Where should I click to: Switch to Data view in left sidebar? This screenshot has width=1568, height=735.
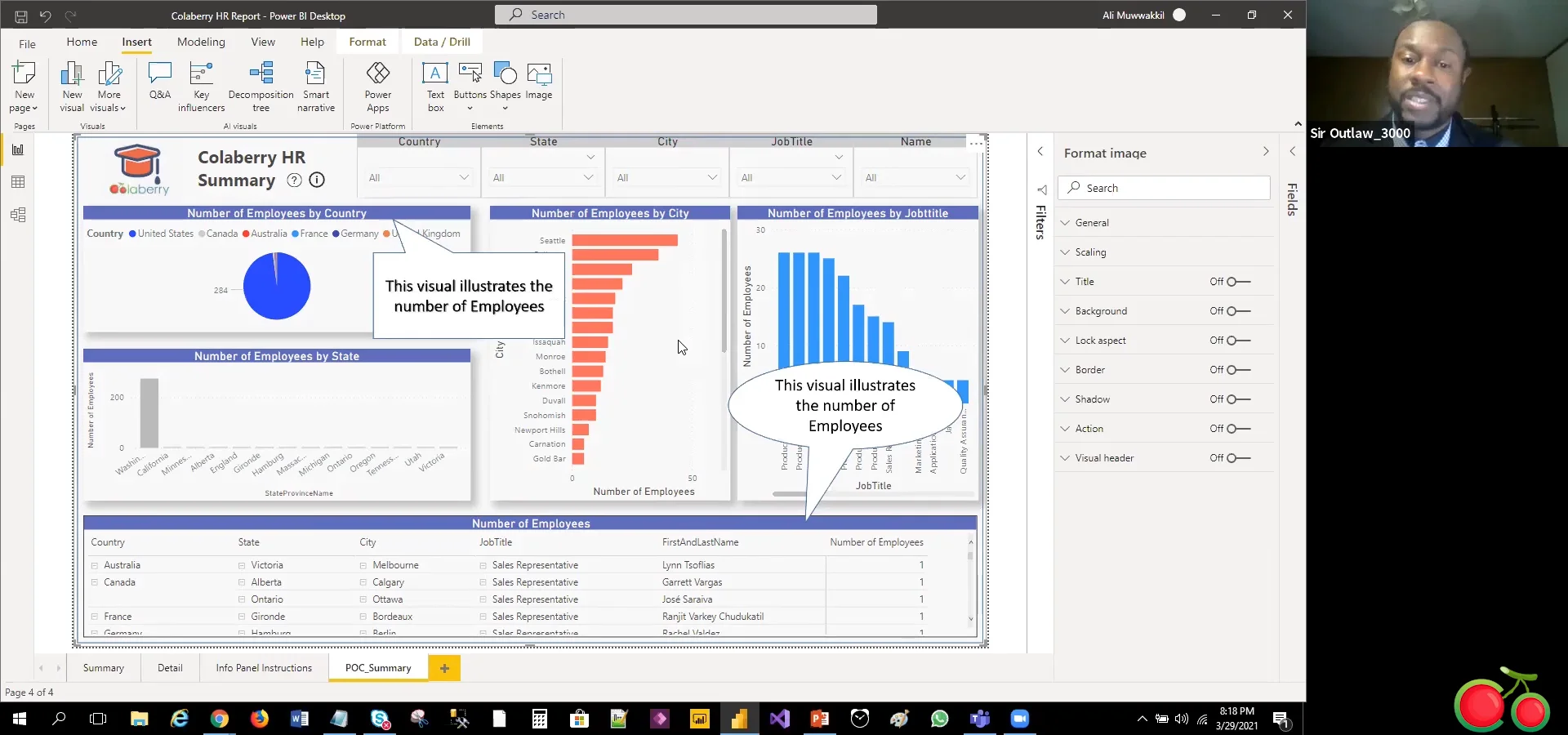(x=18, y=182)
